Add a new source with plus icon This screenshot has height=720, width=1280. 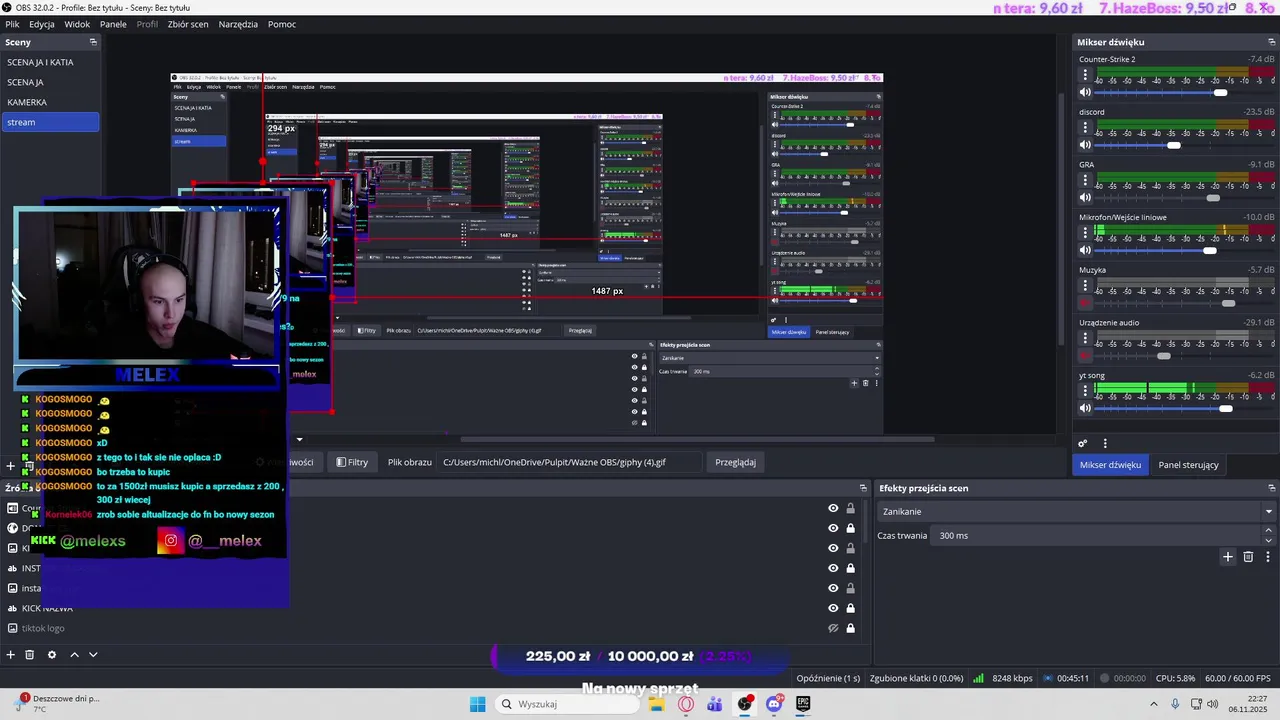pos(11,654)
